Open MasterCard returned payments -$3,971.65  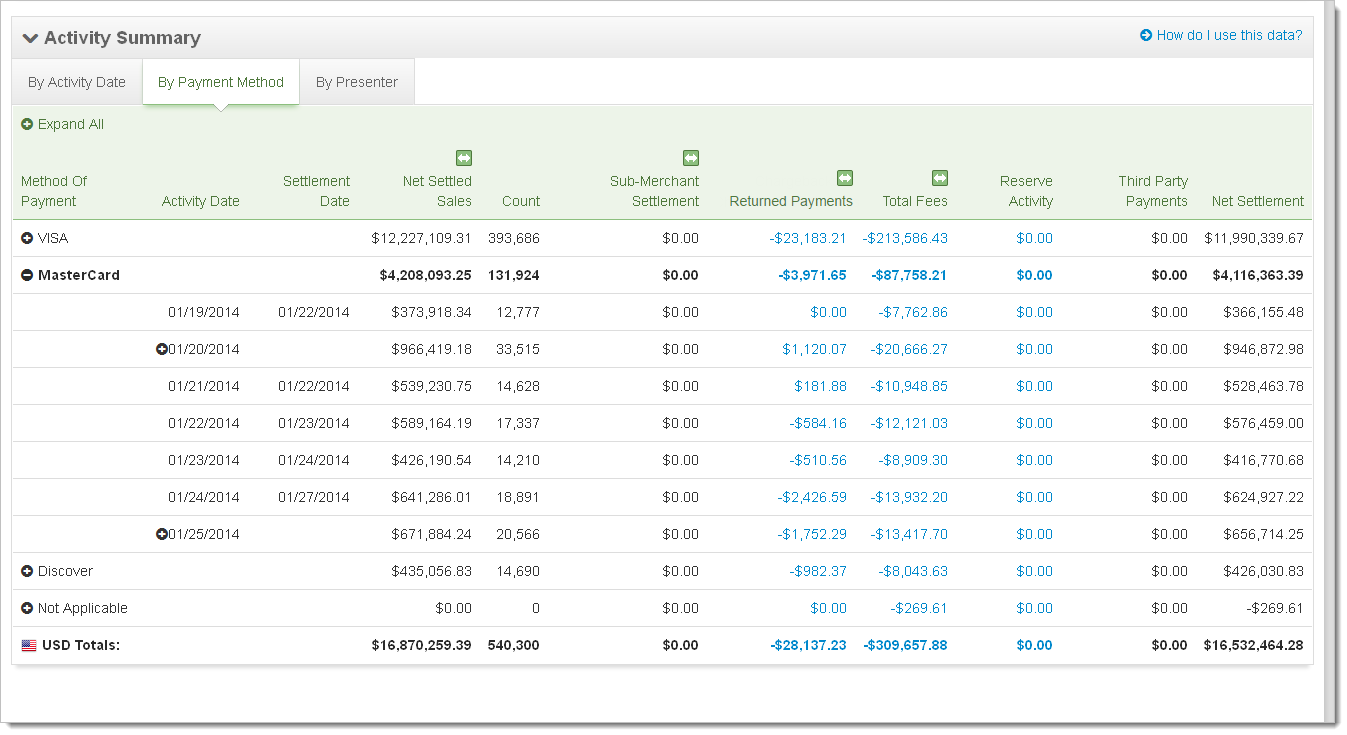[x=812, y=276]
